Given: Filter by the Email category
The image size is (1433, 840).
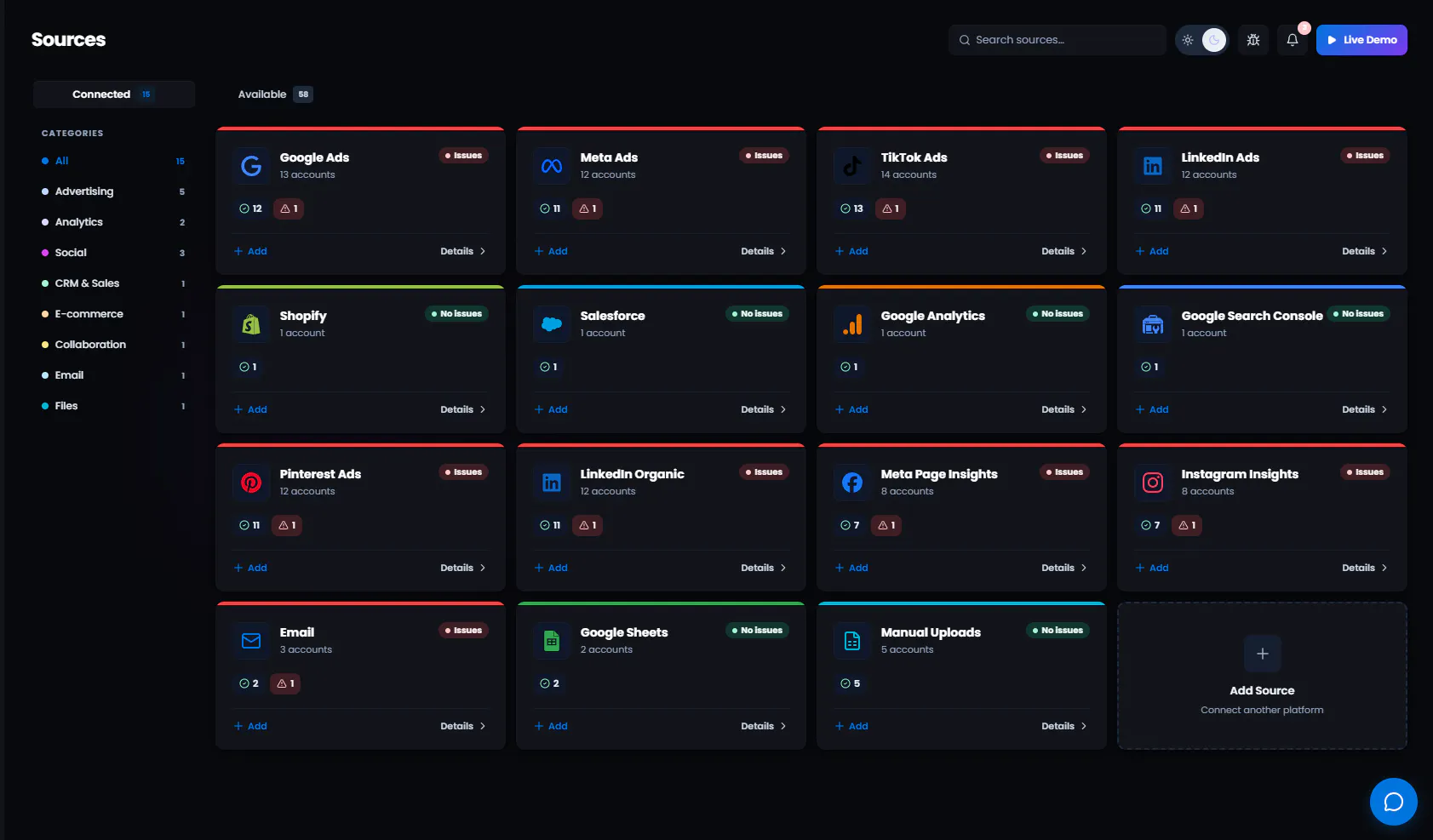Looking at the screenshot, I should (113, 375).
